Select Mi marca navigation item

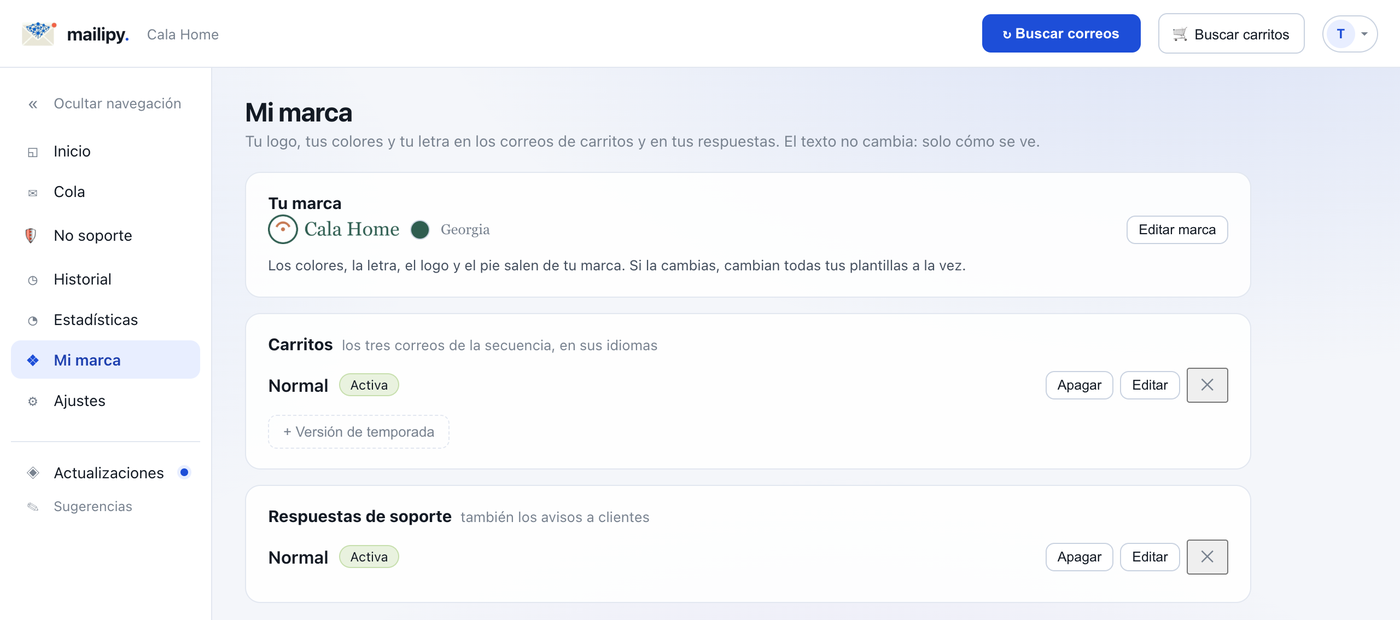click(105, 360)
